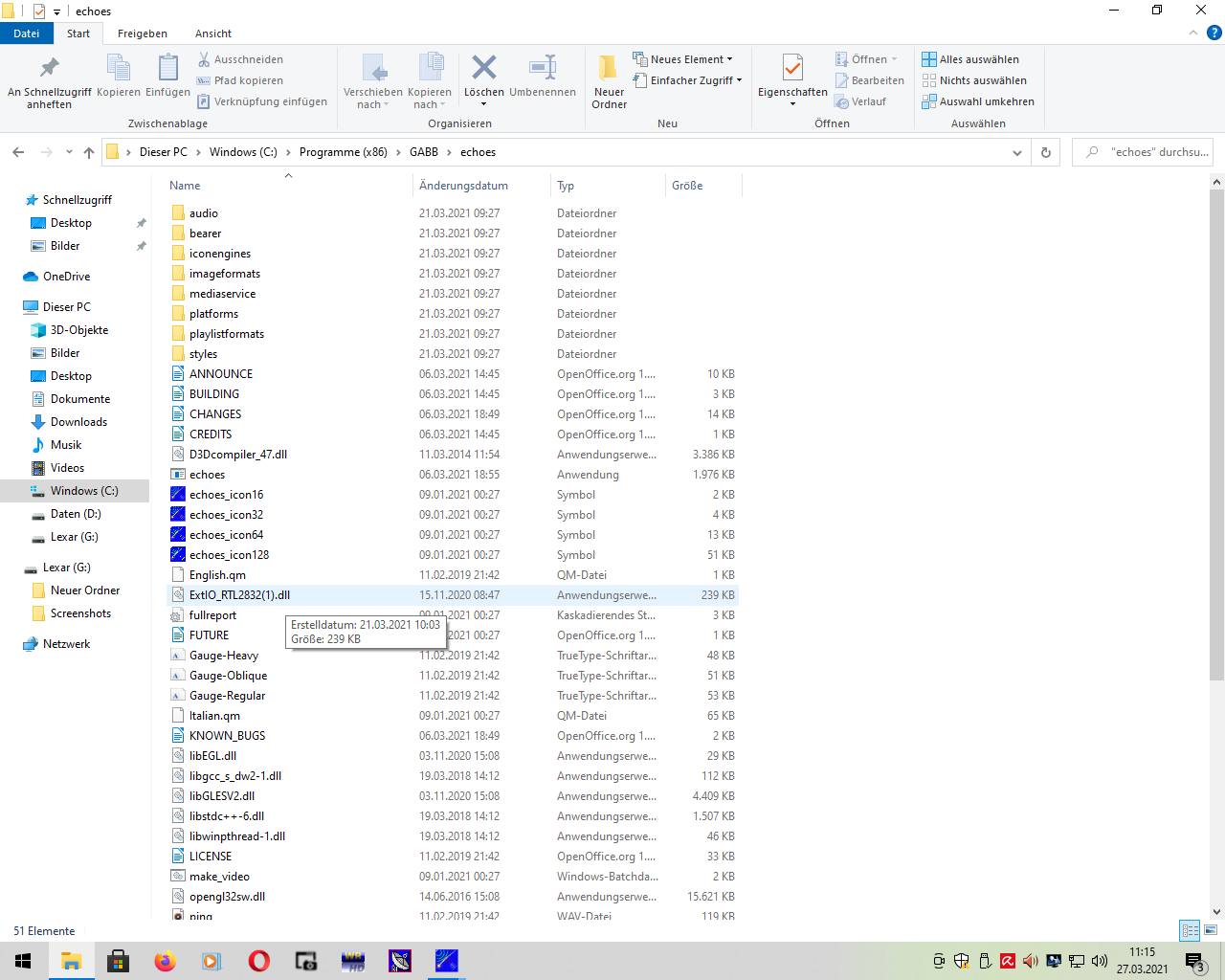This screenshot has height=980, width=1225.
Task: Click the echoes search box
Action: coord(1143,152)
